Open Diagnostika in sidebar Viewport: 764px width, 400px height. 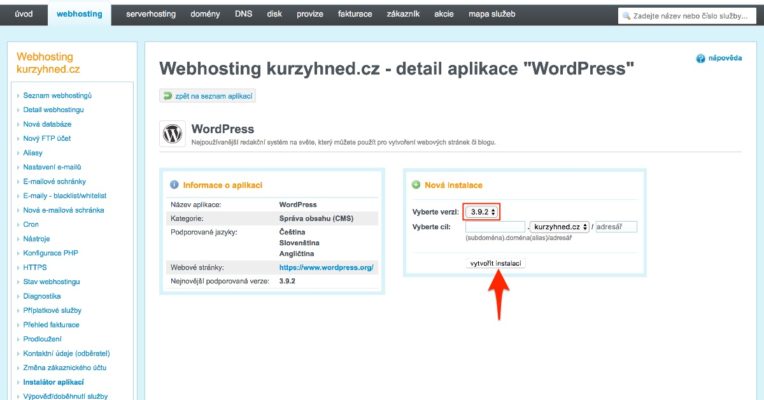point(42,296)
